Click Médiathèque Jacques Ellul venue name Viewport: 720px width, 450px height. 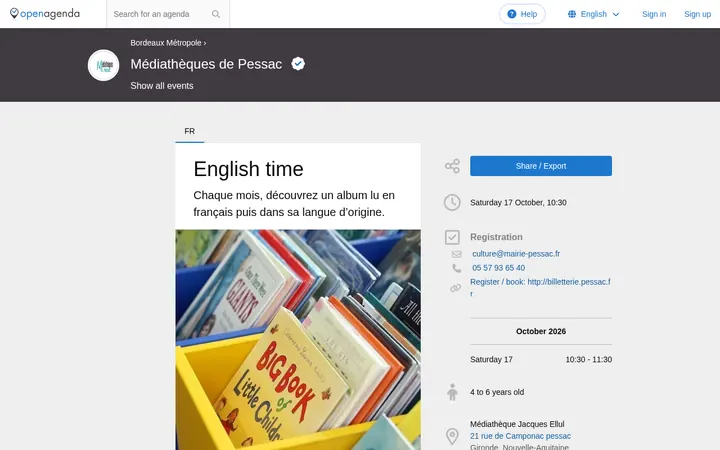point(517,424)
